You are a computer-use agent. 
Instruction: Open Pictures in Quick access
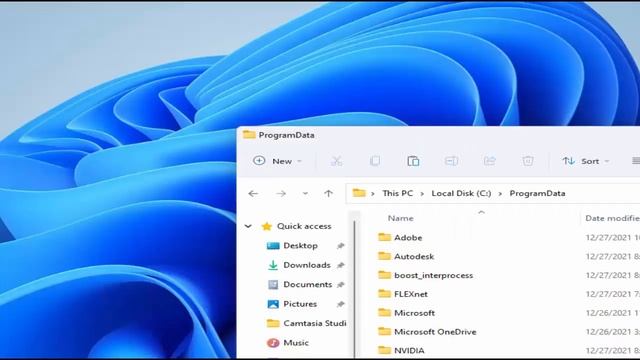coord(300,304)
